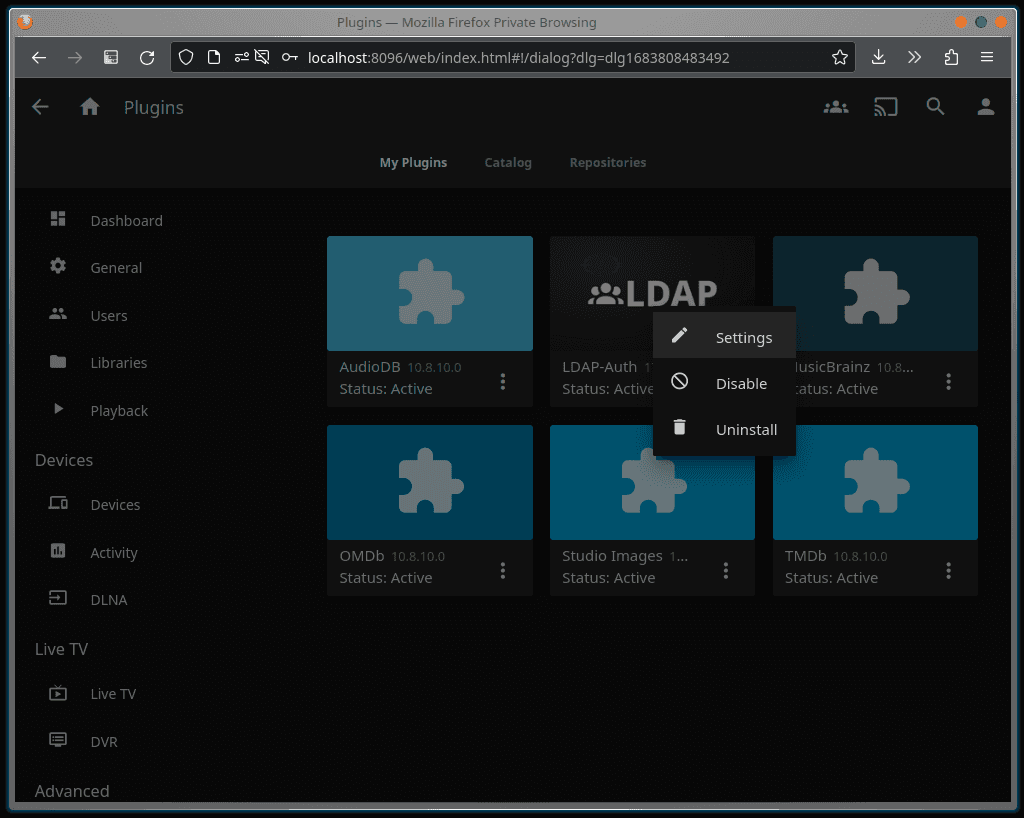The width and height of the screenshot is (1024, 818).
Task: Click the Home icon in Jellyfin header
Action: pos(90,107)
